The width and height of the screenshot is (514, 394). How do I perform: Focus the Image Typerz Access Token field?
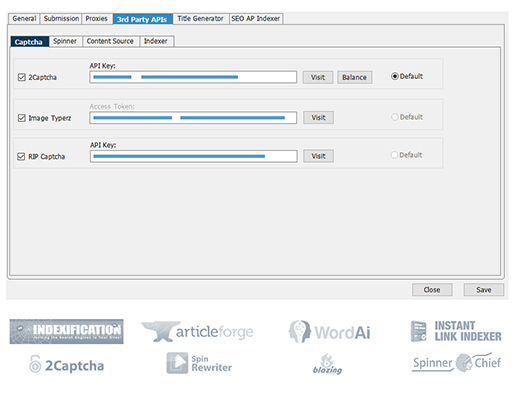click(x=193, y=118)
